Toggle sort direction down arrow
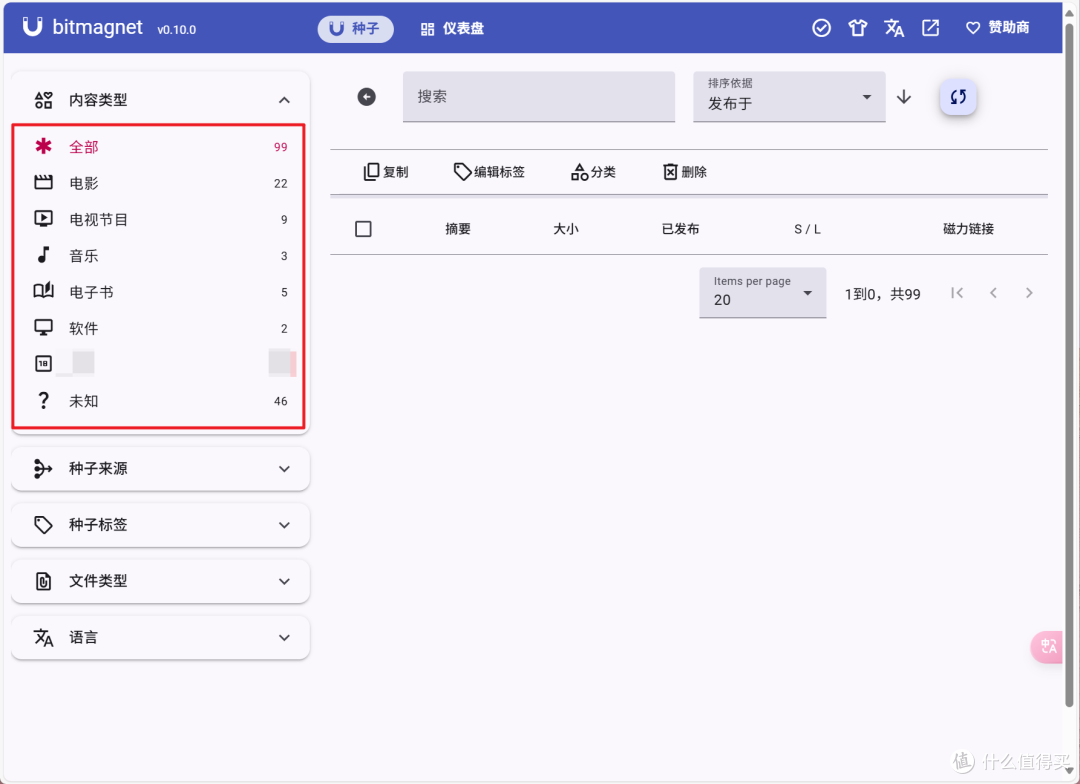Image resolution: width=1080 pixels, height=784 pixels. click(904, 97)
